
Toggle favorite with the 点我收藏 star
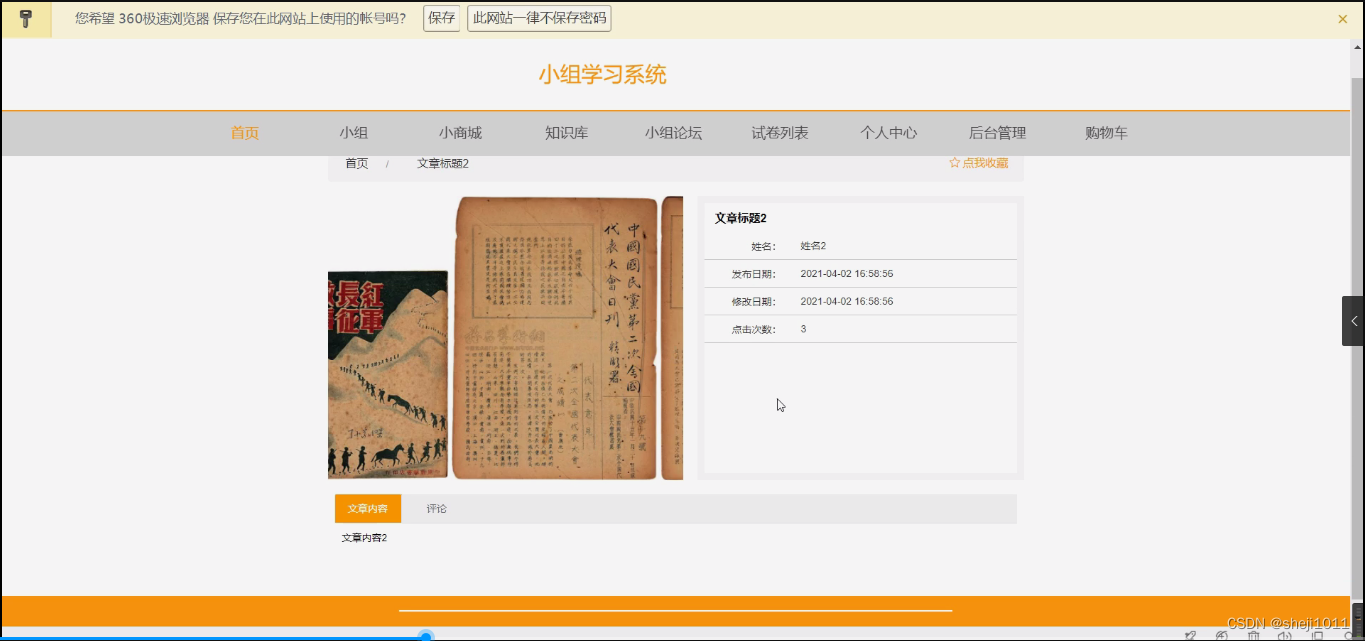click(980, 162)
